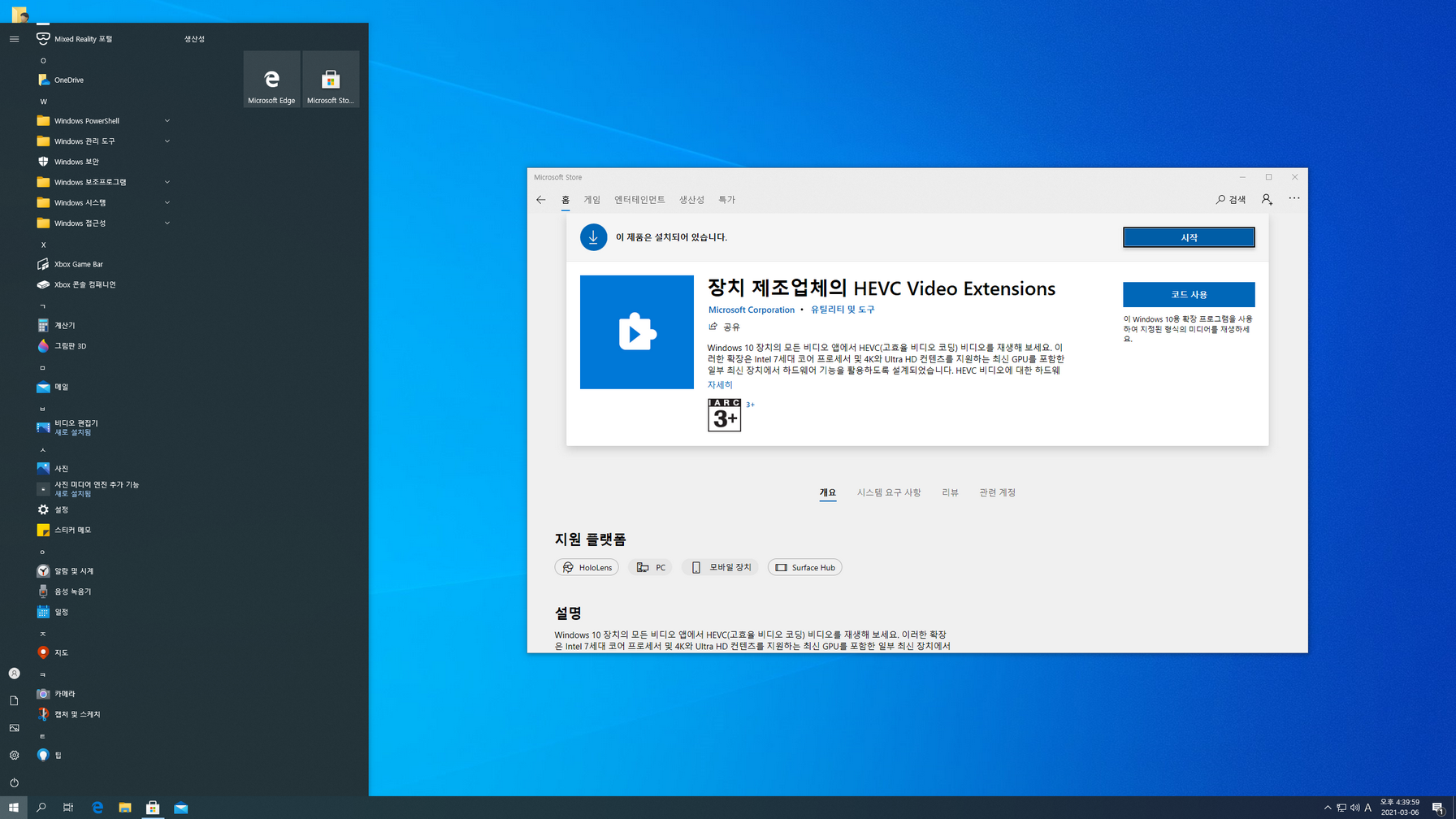This screenshot has width=1456, height=819.
Task: Expand Windows 관리 도구 folder
Action: (x=104, y=141)
